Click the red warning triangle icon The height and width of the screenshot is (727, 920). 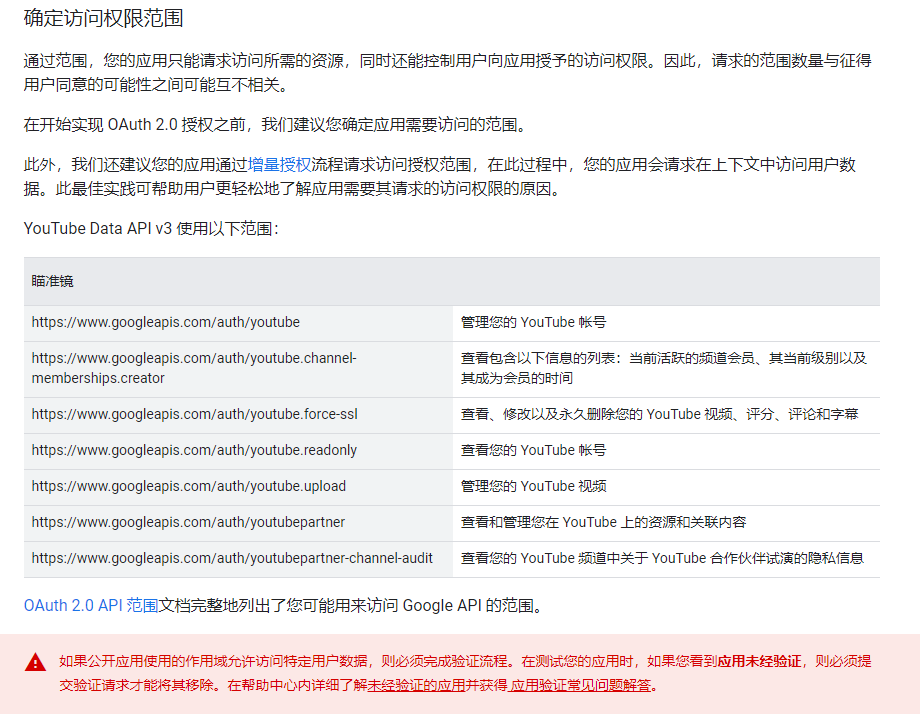tap(36, 662)
